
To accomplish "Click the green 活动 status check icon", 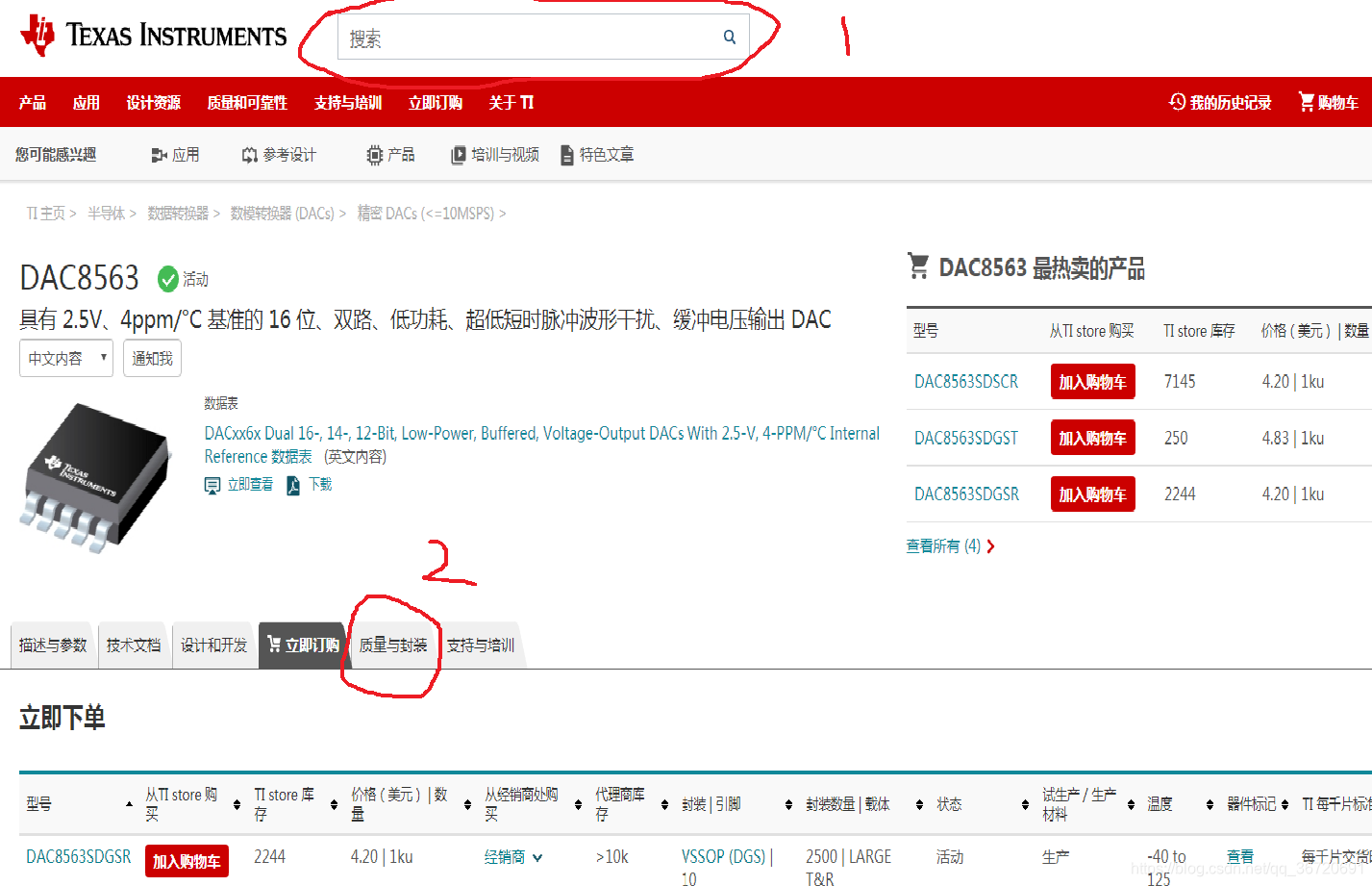I will 168,279.
